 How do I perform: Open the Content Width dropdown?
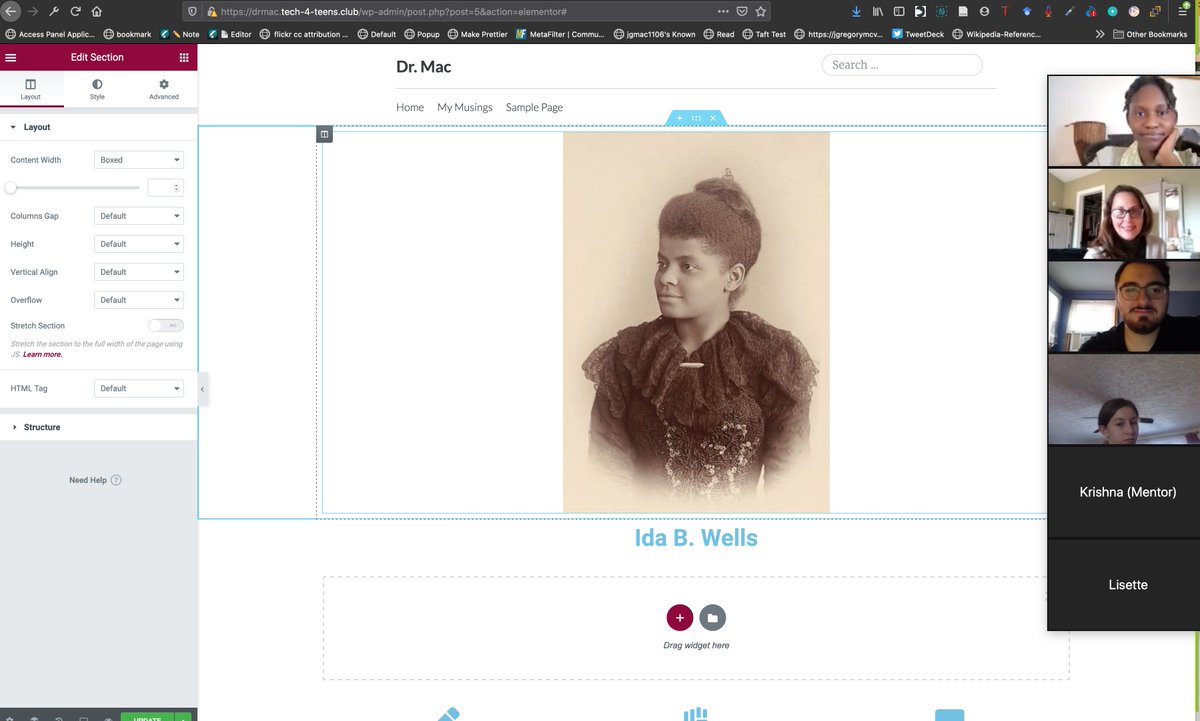[139, 160]
